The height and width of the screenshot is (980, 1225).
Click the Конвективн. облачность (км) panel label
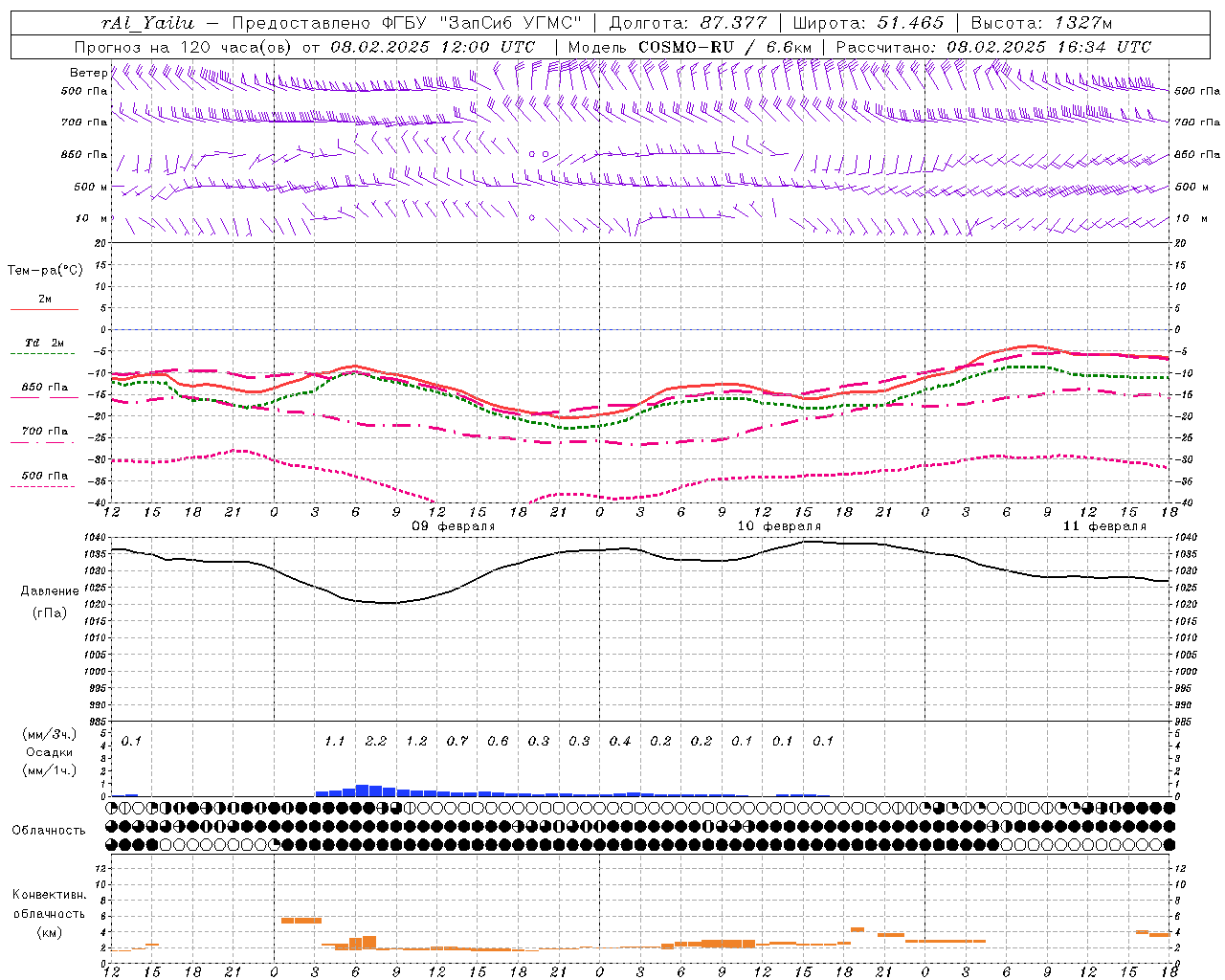(49, 913)
